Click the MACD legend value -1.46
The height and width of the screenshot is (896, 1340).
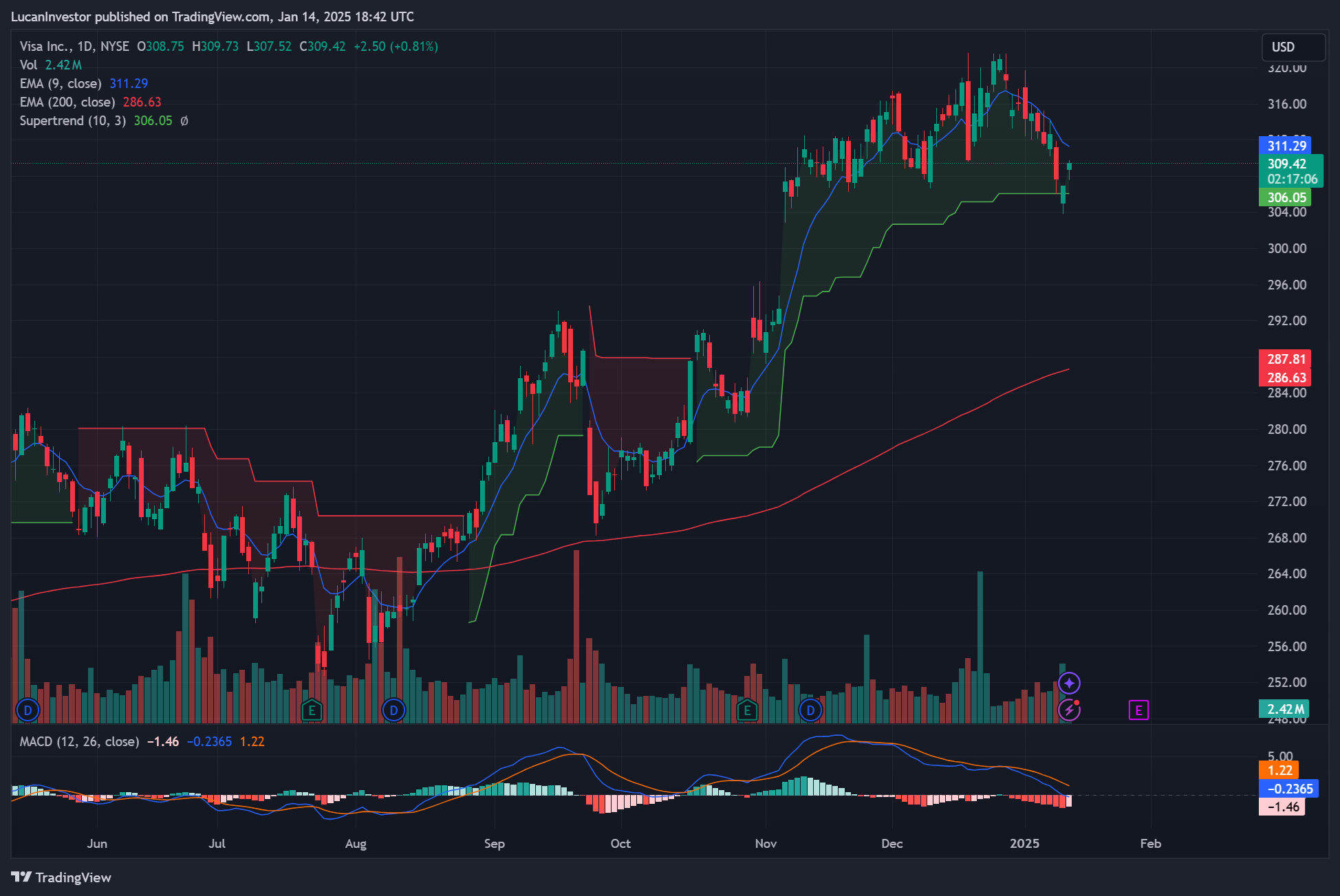pyautogui.click(x=163, y=741)
